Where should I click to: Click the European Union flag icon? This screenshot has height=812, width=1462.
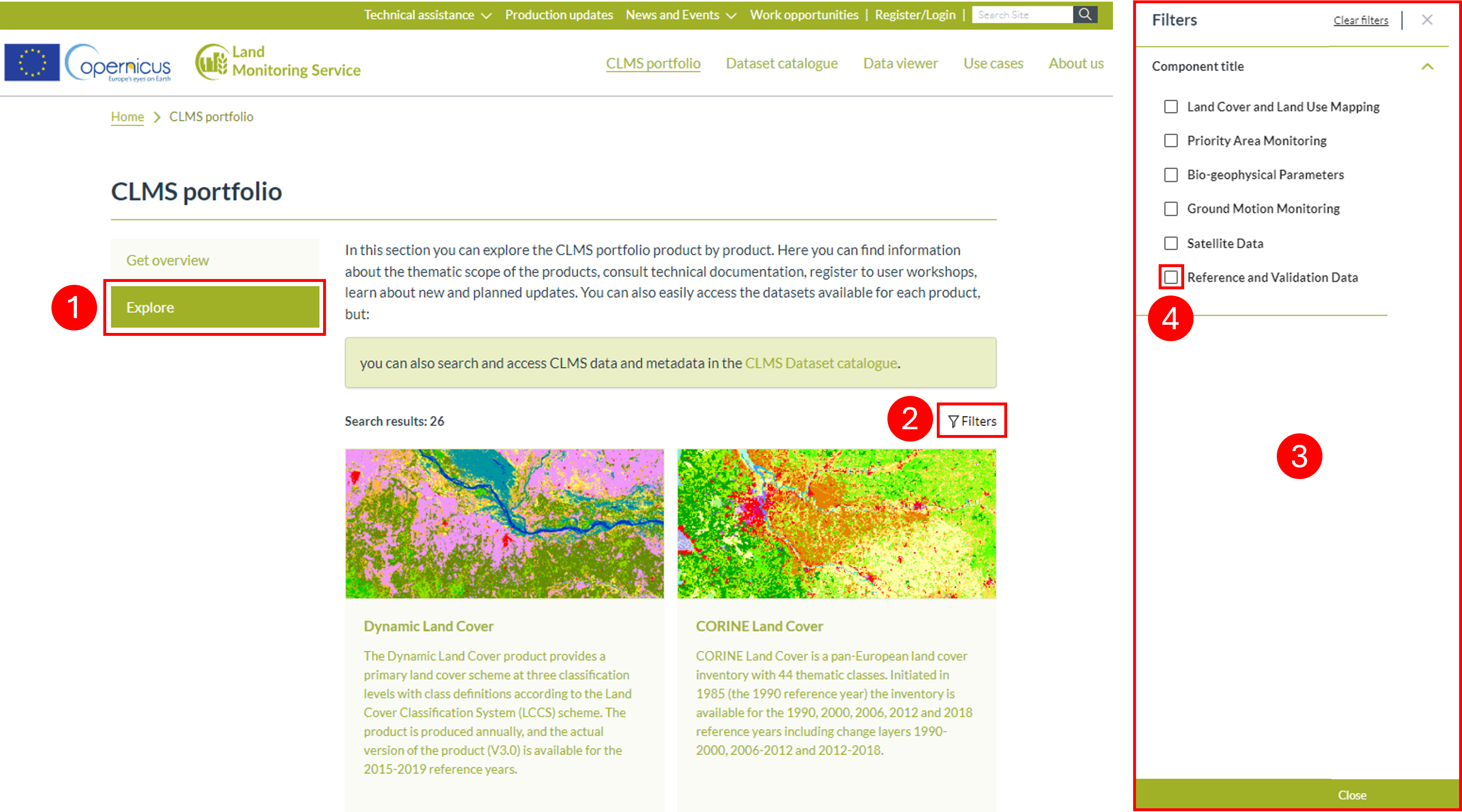[x=32, y=63]
